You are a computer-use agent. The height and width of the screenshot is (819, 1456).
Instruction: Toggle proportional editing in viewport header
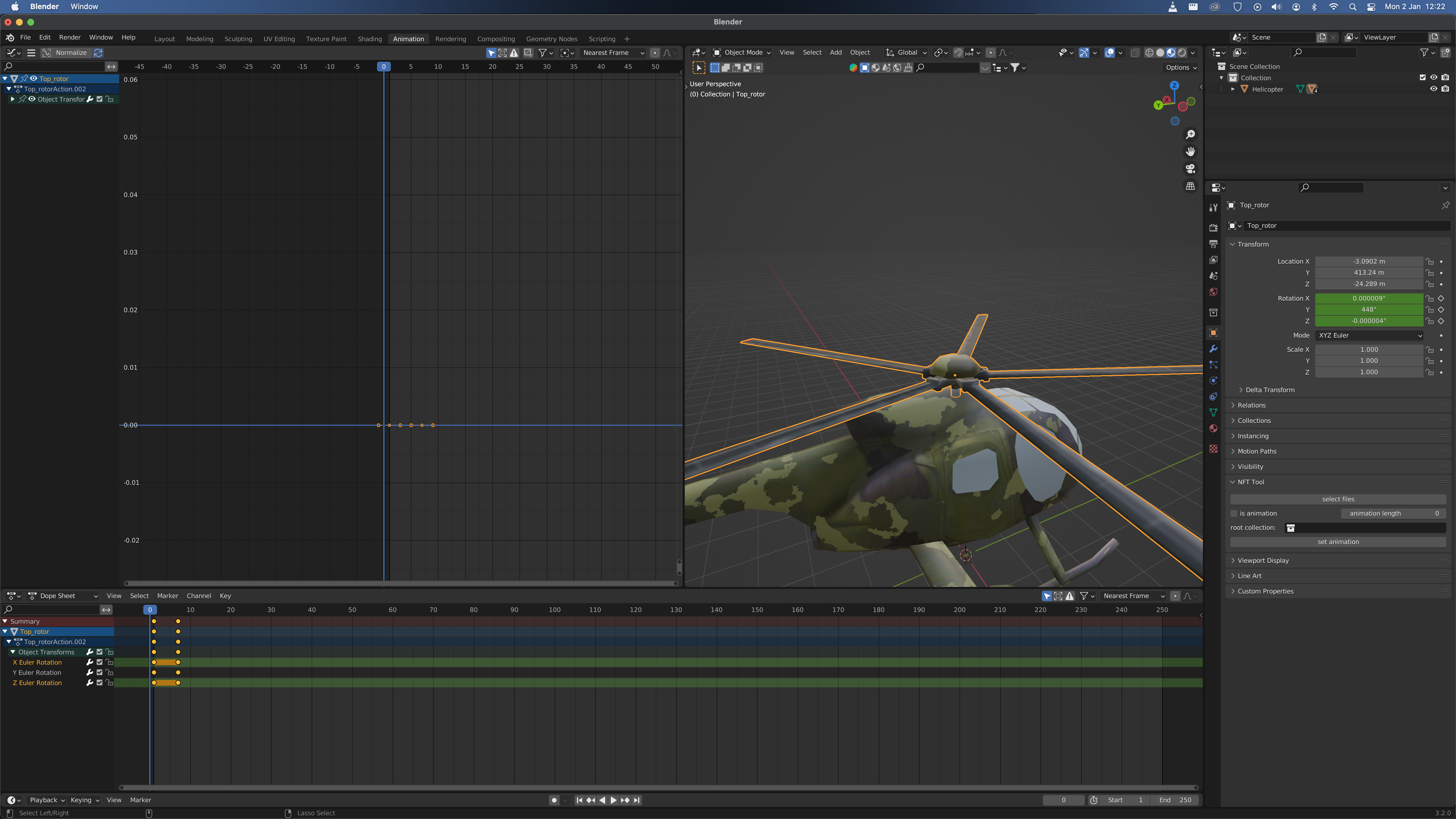tap(990, 53)
